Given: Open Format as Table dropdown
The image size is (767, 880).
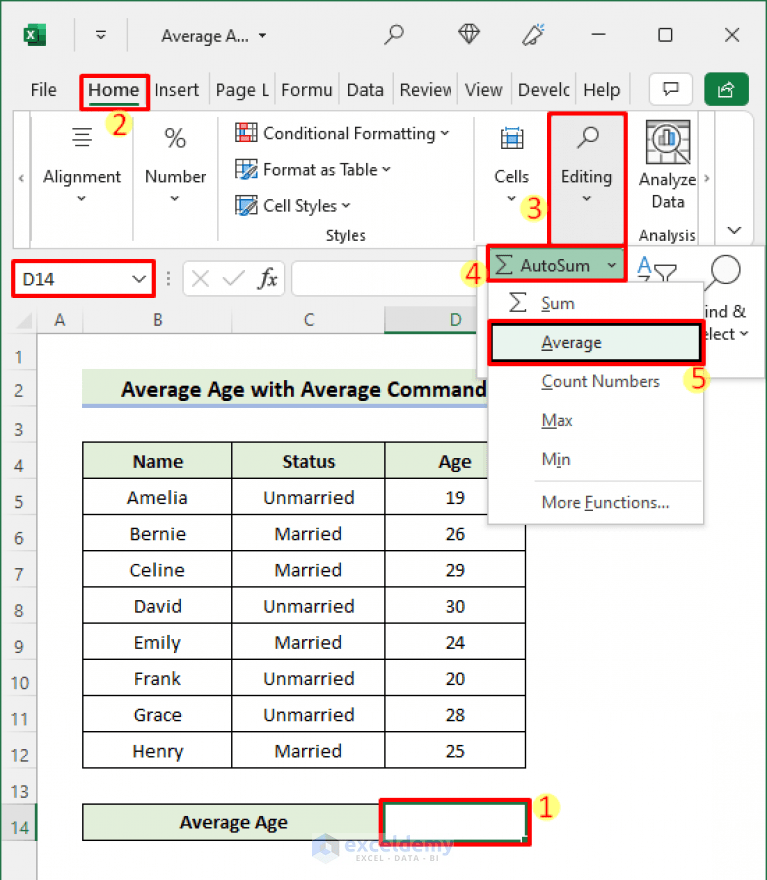Looking at the screenshot, I should (x=313, y=169).
